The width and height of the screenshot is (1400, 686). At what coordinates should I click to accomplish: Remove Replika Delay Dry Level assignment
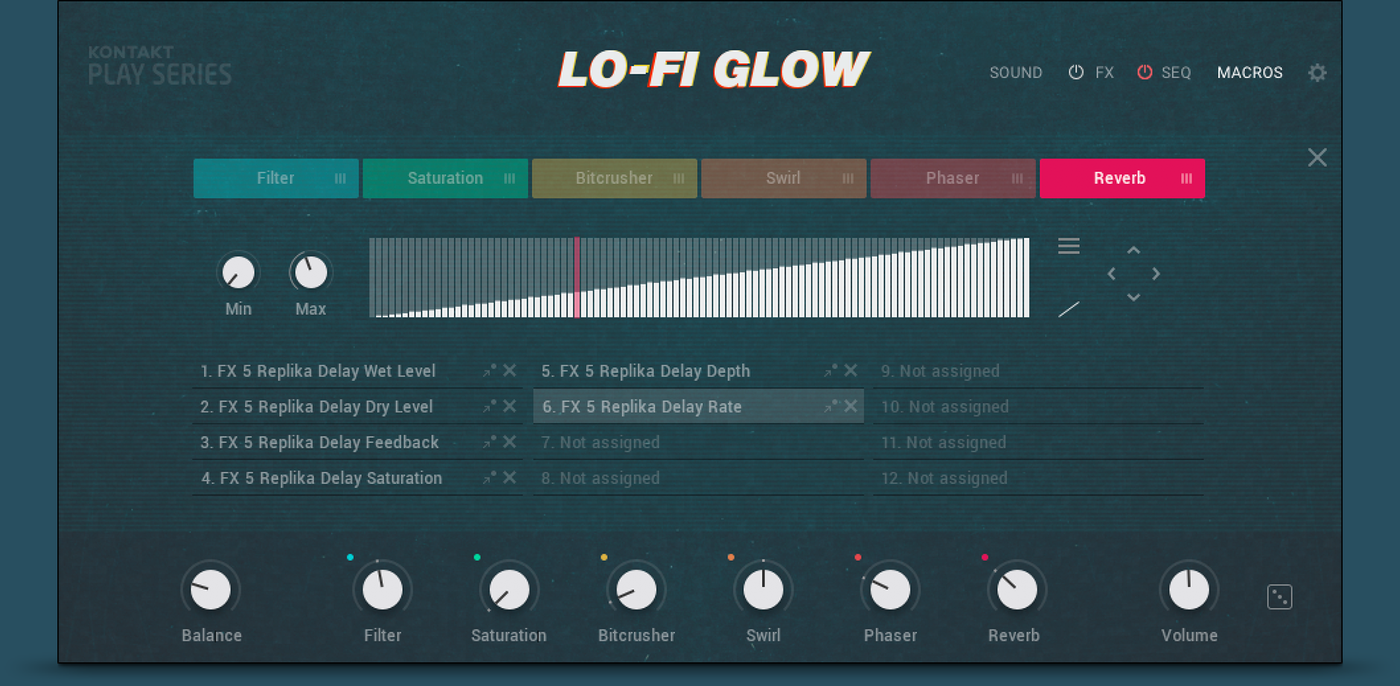click(510, 406)
